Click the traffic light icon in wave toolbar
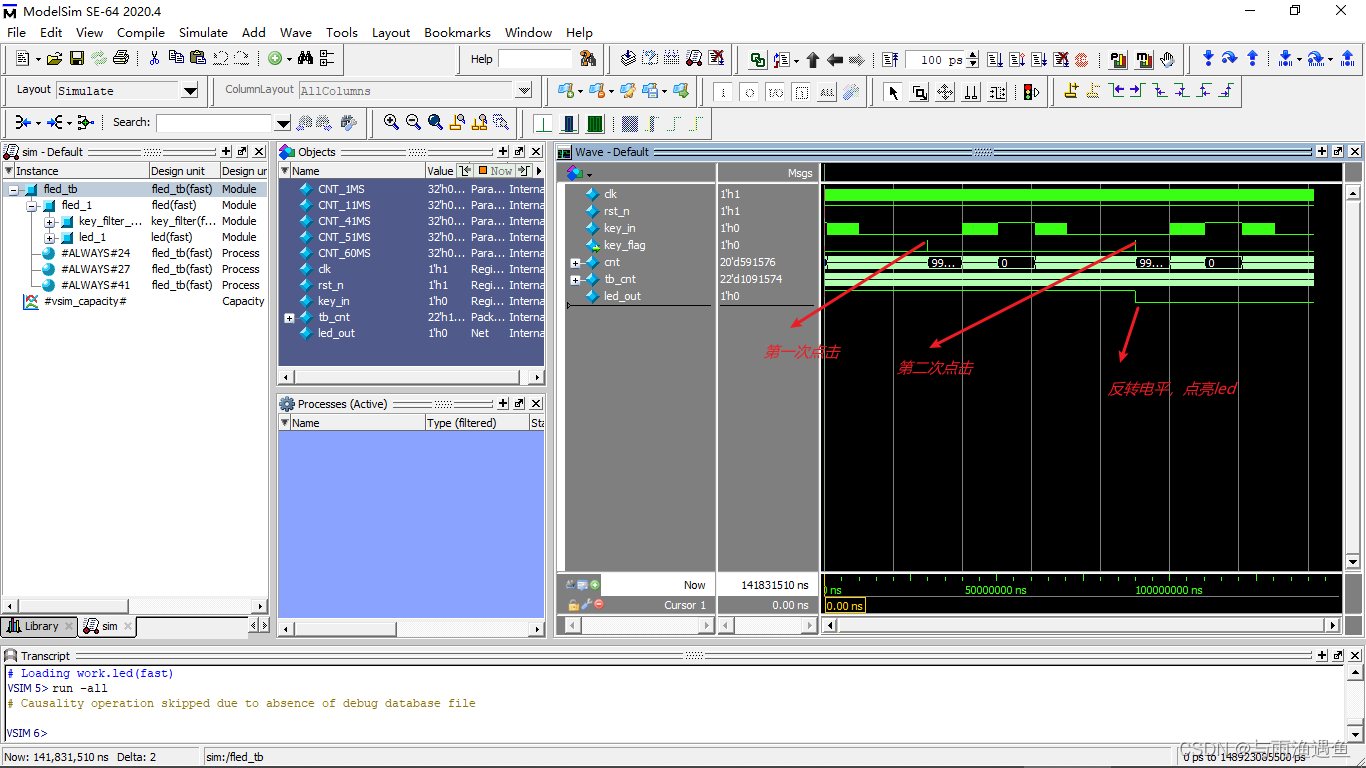Viewport: 1366px width, 768px height. coord(1029,93)
